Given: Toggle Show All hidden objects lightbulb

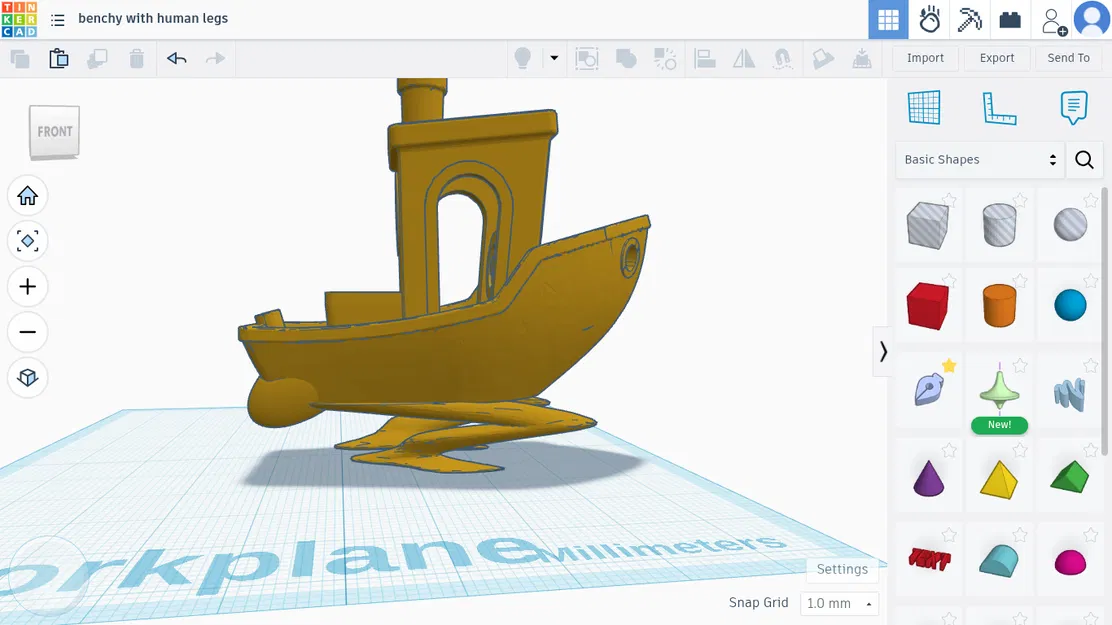Looking at the screenshot, I should [524, 58].
